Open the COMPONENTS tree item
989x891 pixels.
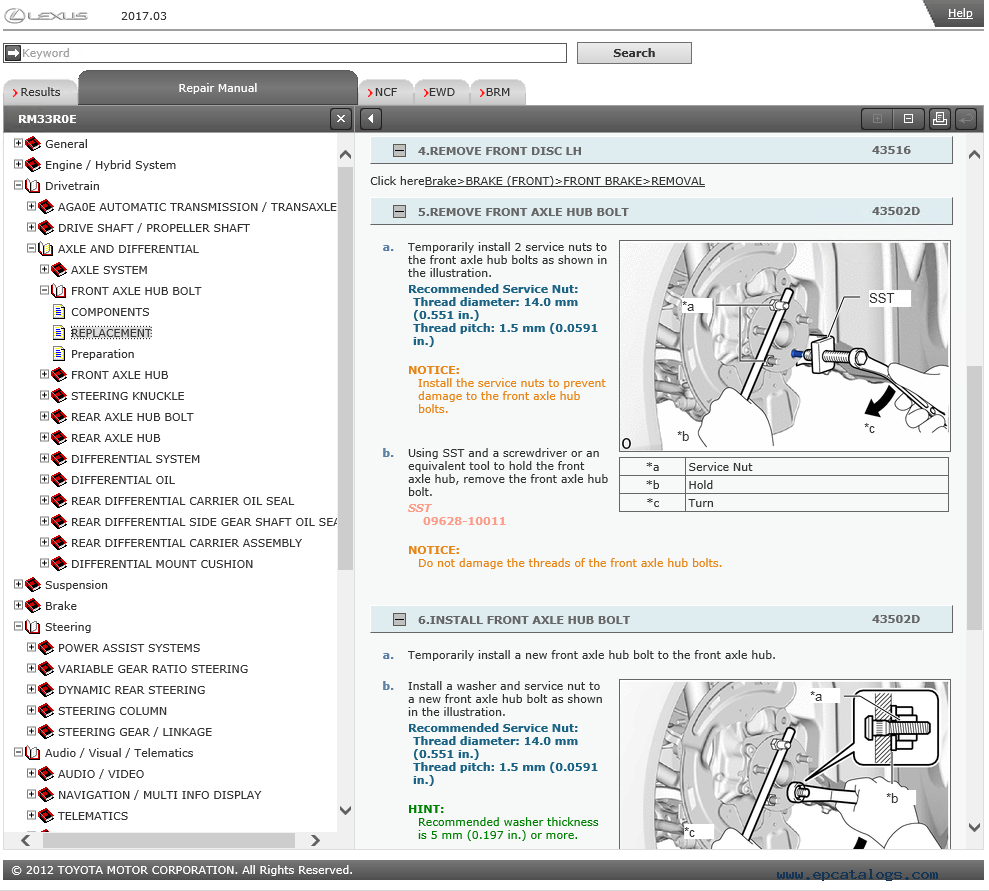(110, 312)
